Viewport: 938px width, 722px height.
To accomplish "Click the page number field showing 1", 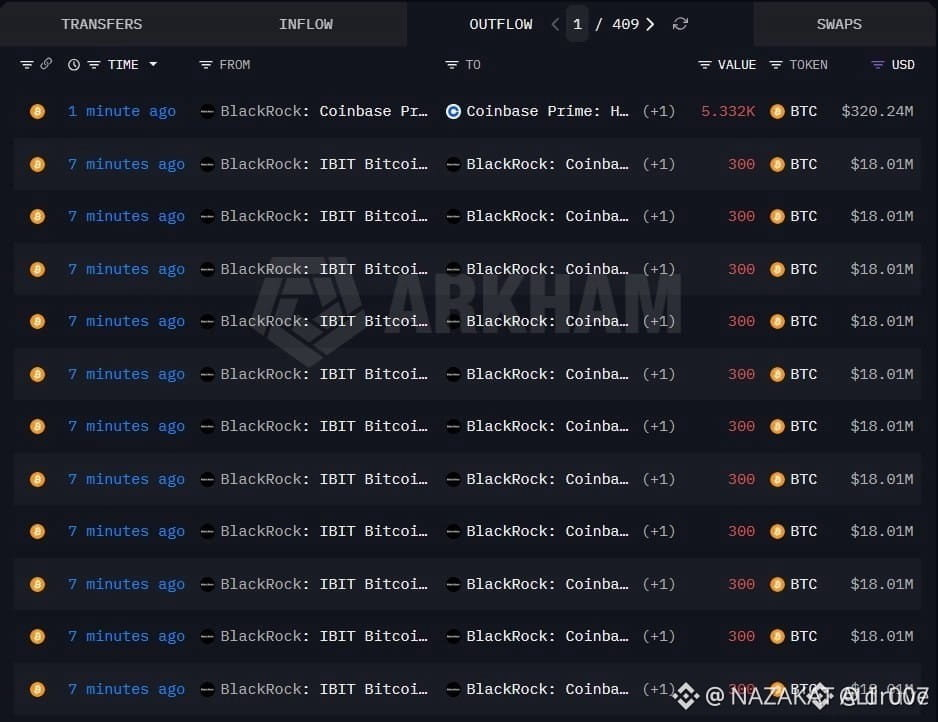I will (577, 24).
